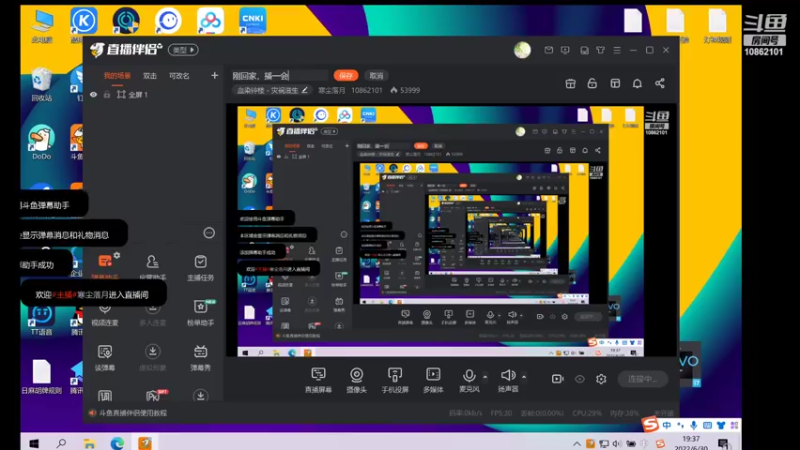Click the 取消 cancel button

tap(376, 76)
